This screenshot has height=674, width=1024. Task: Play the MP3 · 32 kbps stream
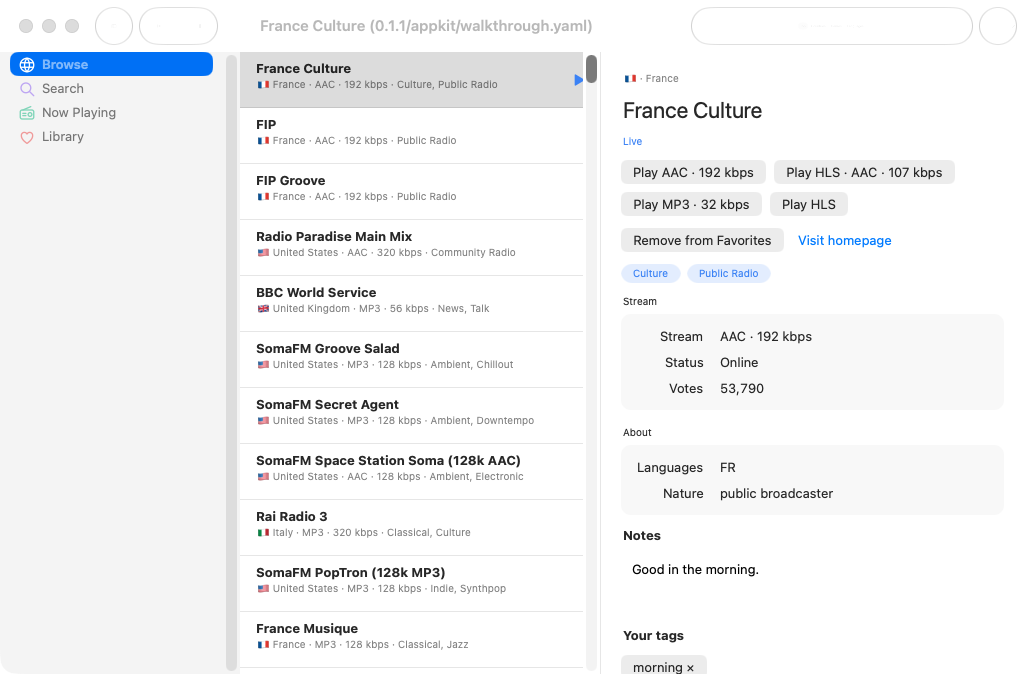[691, 204]
